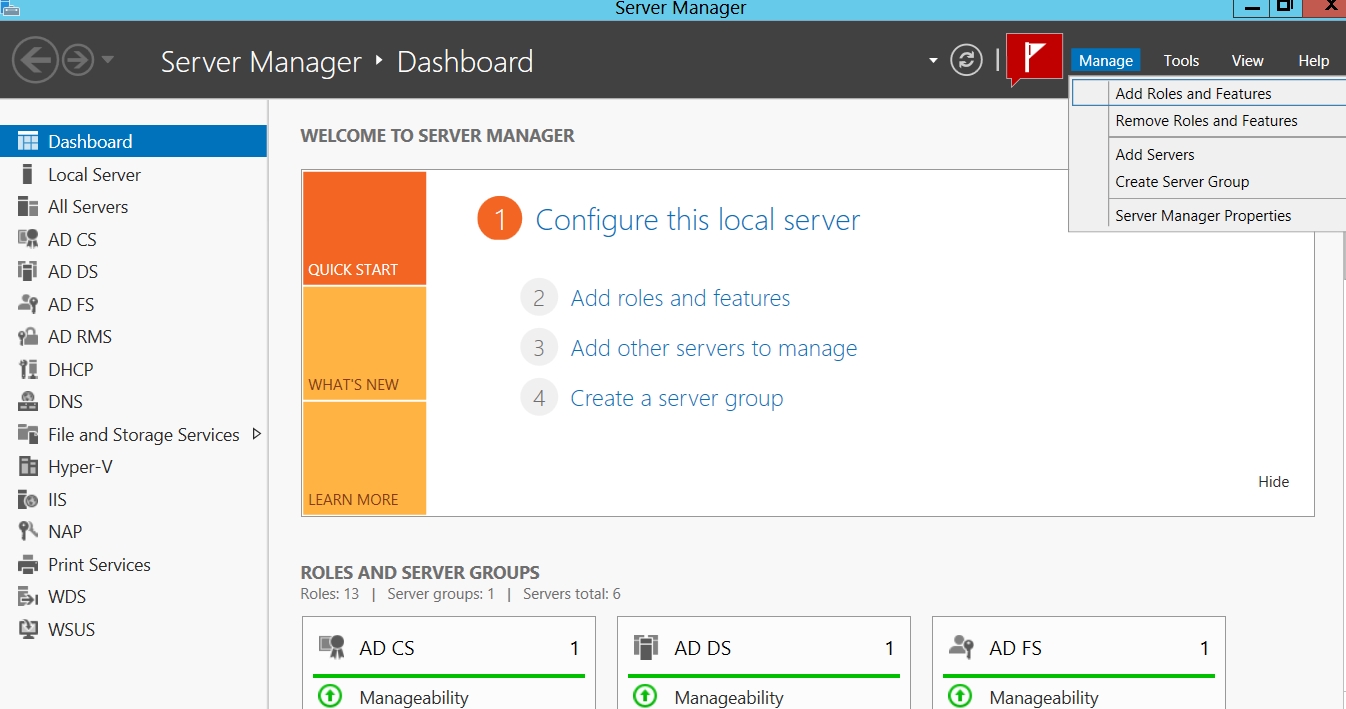This screenshot has width=1346, height=709.
Task: Select the Hyper-V sidebar icon
Action: pyautogui.click(x=28, y=467)
